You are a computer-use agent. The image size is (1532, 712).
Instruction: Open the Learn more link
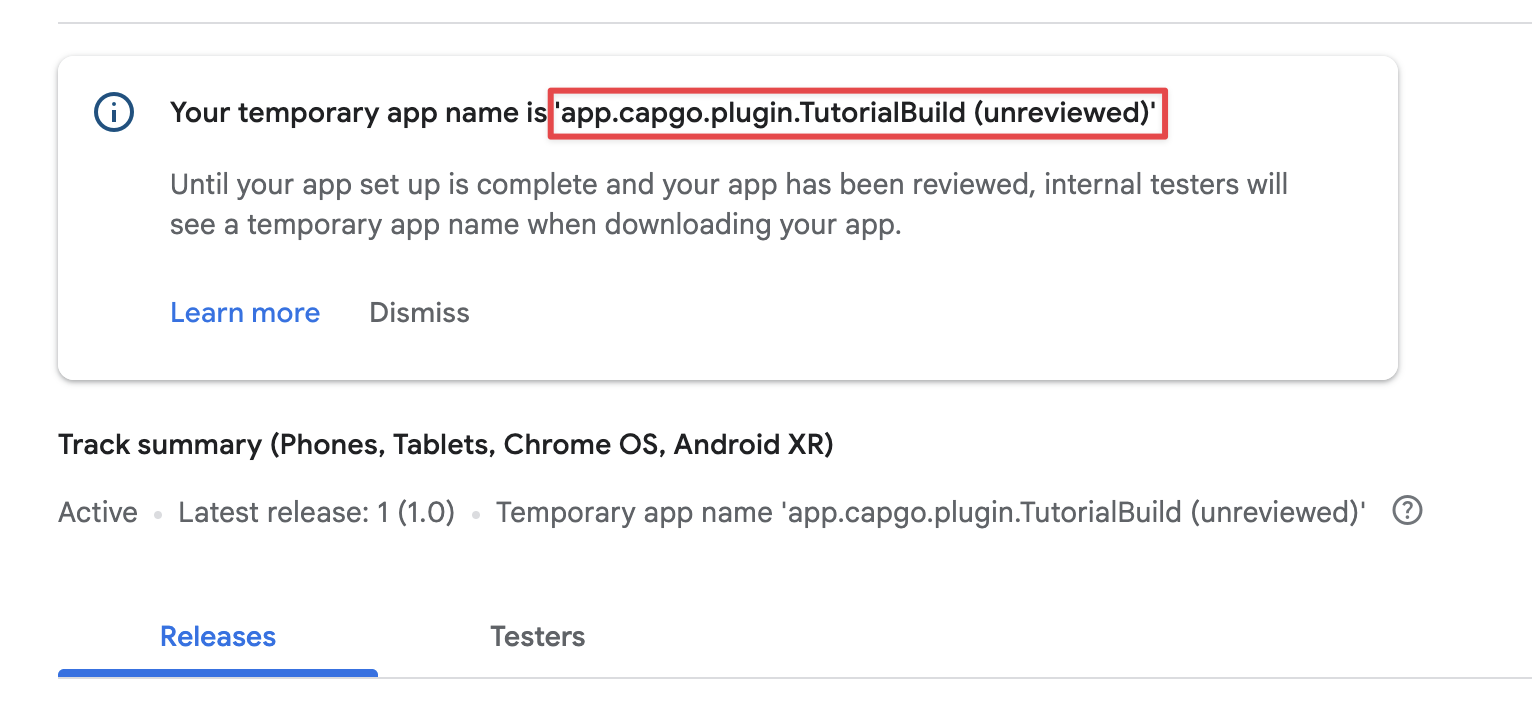(x=245, y=312)
